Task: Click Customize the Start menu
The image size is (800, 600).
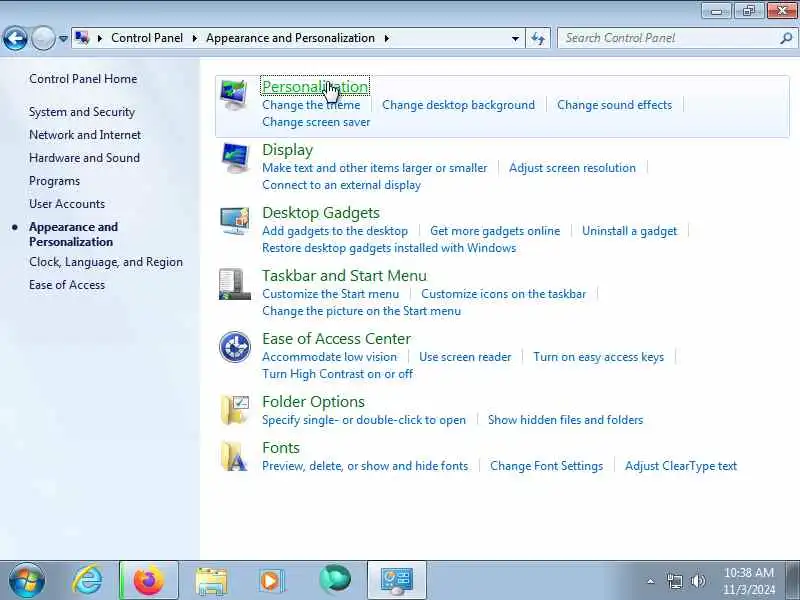Action: [x=330, y=294]
